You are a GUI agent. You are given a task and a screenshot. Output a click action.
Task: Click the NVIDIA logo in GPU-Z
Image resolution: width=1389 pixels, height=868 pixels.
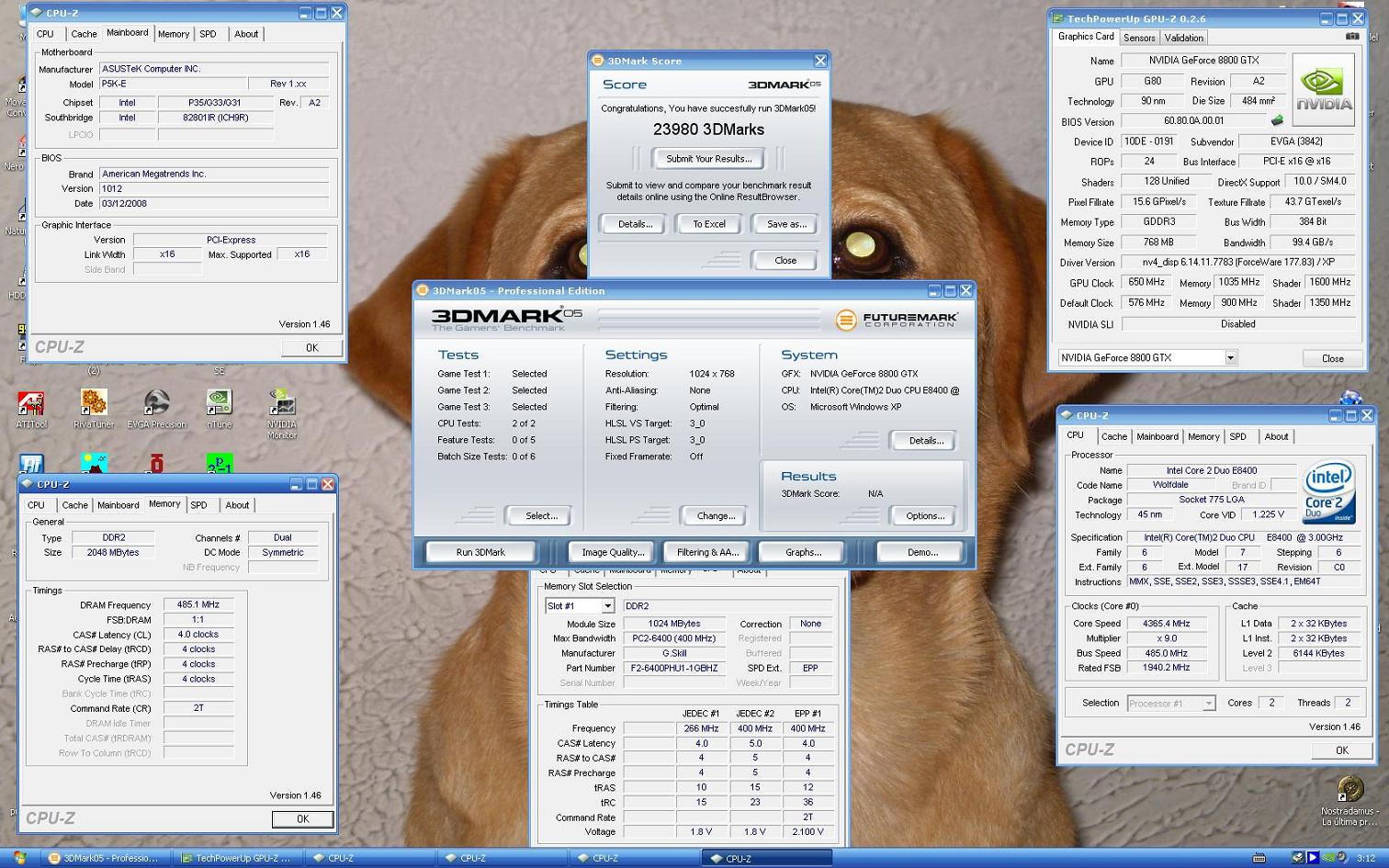click(1324, 90)
